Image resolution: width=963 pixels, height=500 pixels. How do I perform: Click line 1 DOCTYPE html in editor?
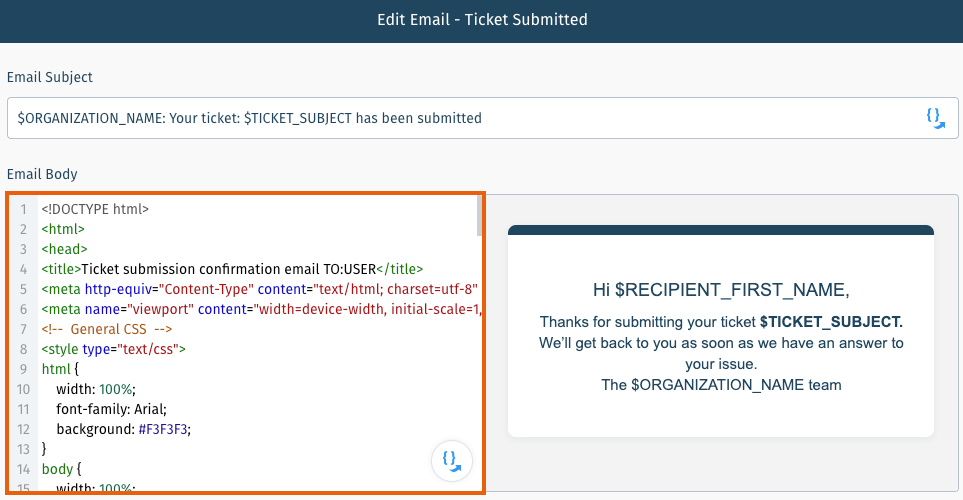click(95, 209)
